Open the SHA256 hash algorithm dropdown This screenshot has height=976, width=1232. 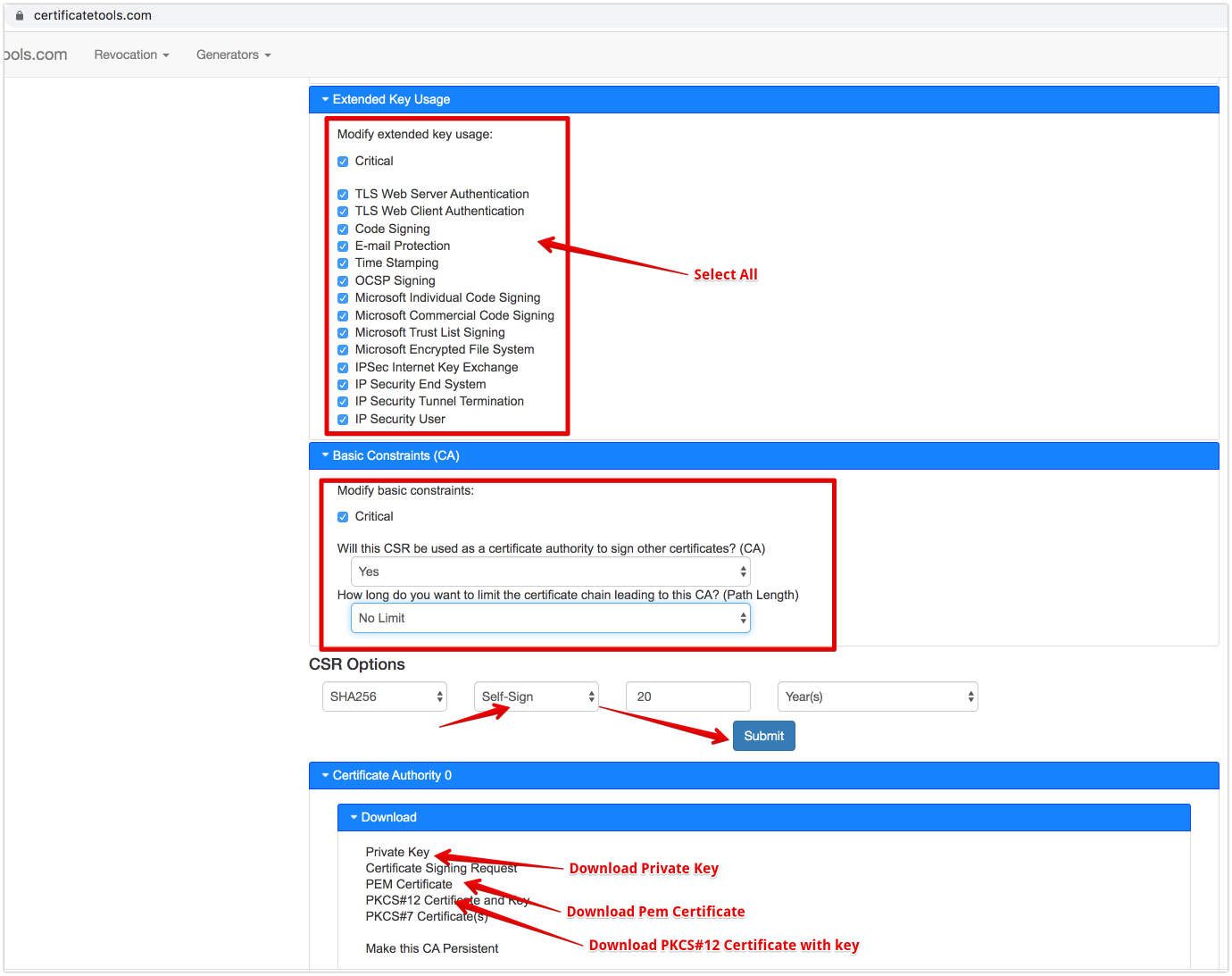pos(384,697)
